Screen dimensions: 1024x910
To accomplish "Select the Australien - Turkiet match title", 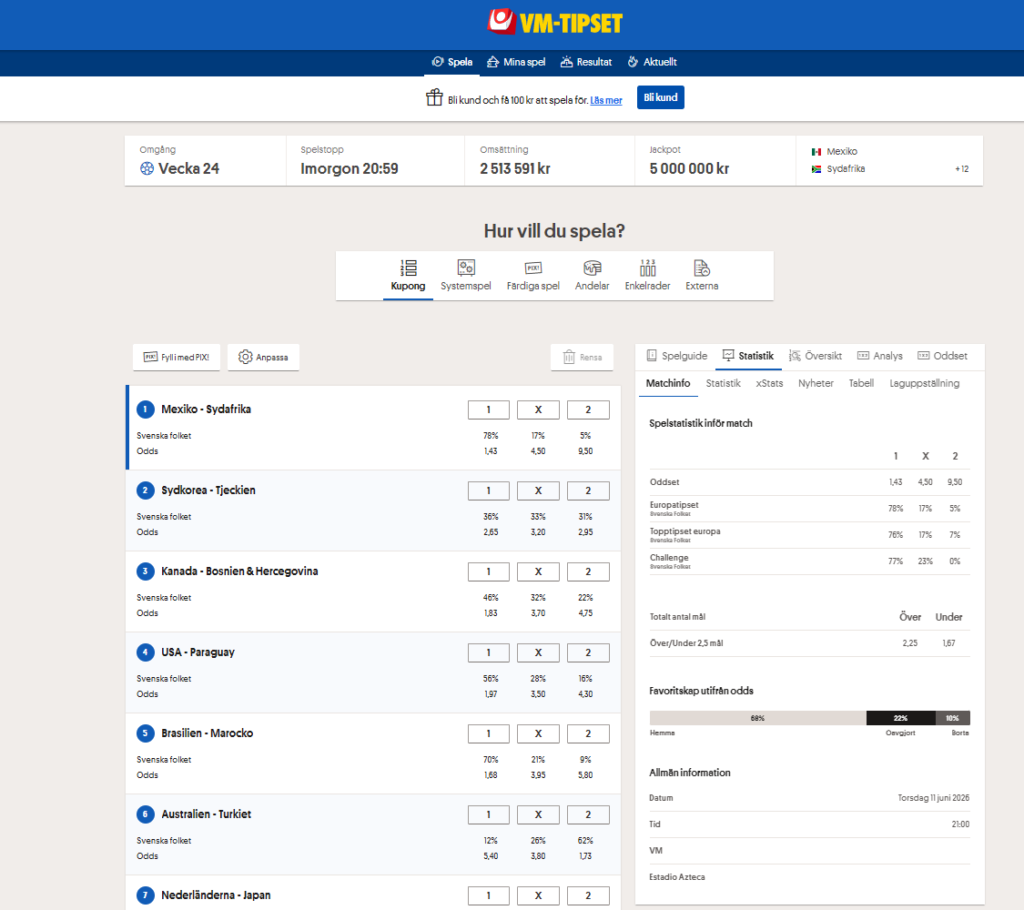I will point(206,815).
